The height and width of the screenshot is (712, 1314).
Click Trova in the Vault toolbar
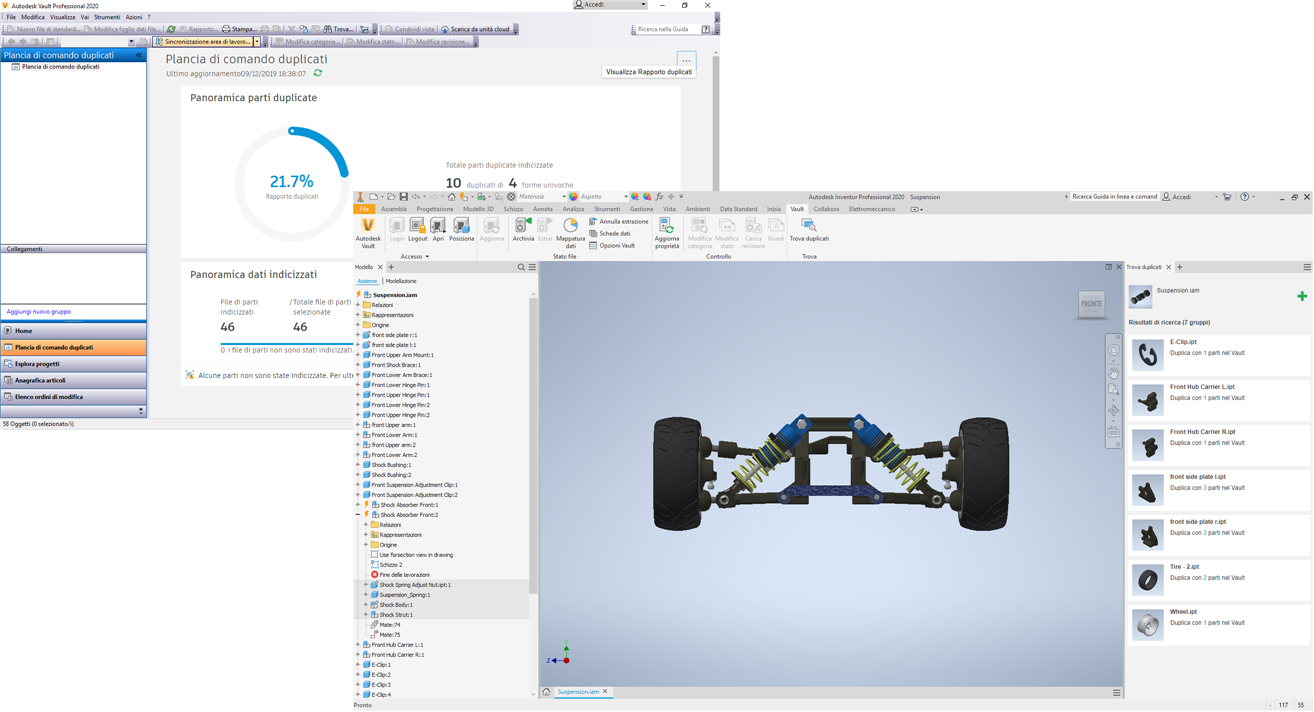point(338,29)
